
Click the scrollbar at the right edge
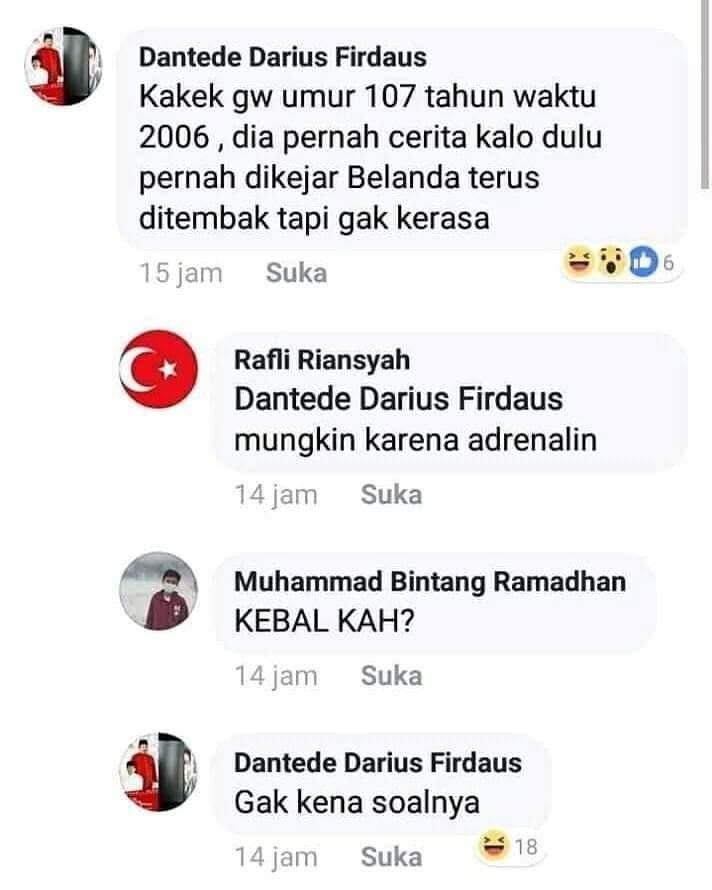[x=705, y=94]
